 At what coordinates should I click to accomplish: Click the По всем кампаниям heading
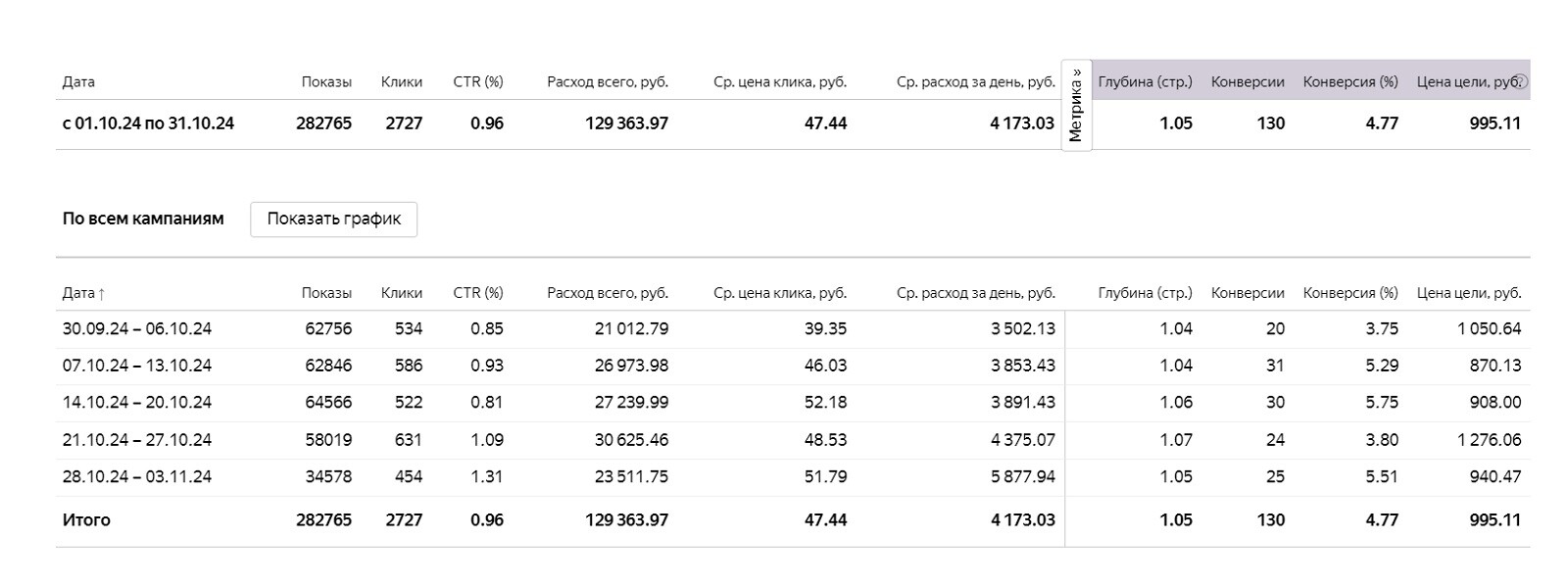(143, 219)
